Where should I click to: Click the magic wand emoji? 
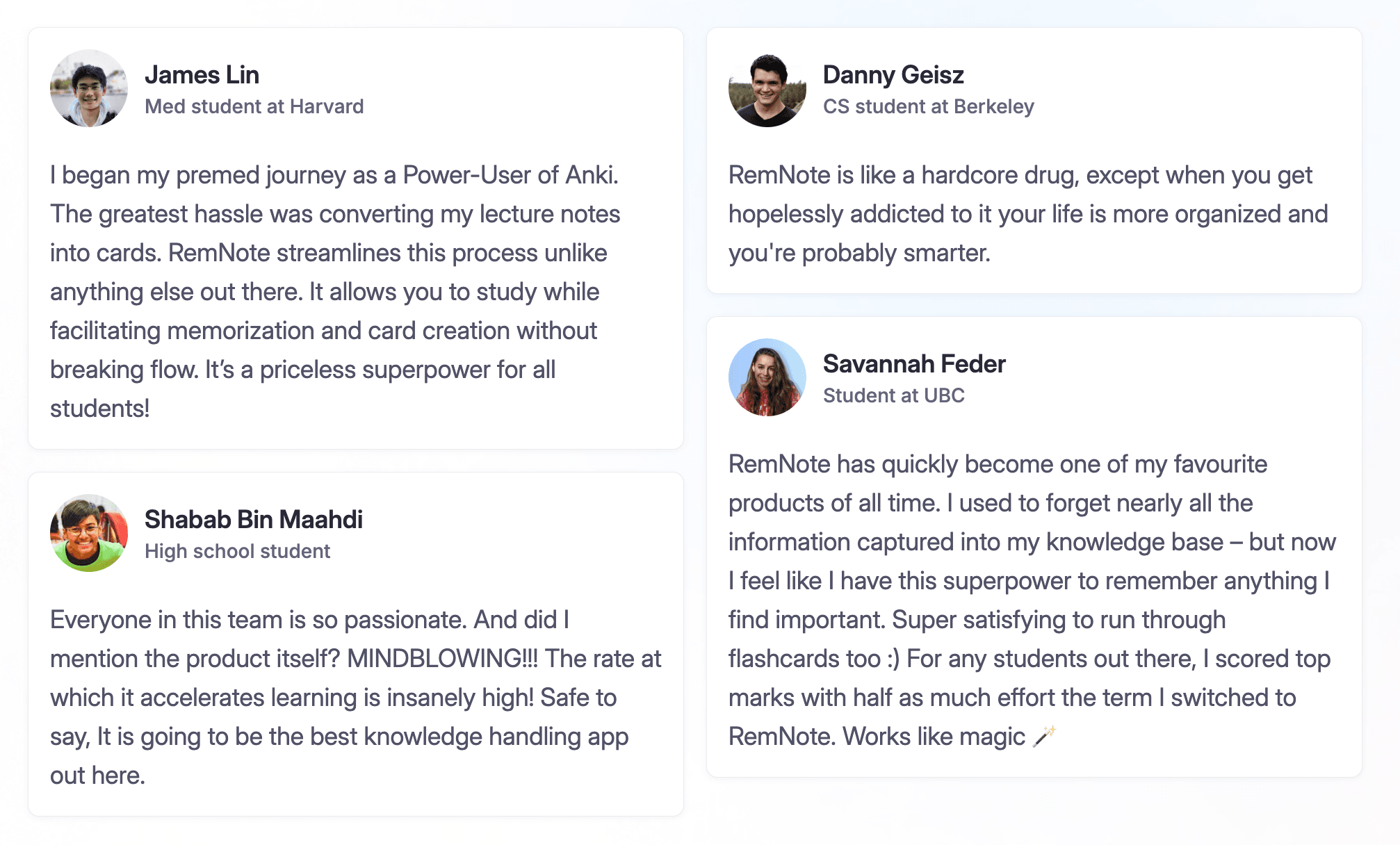(x=1044, y=736)
